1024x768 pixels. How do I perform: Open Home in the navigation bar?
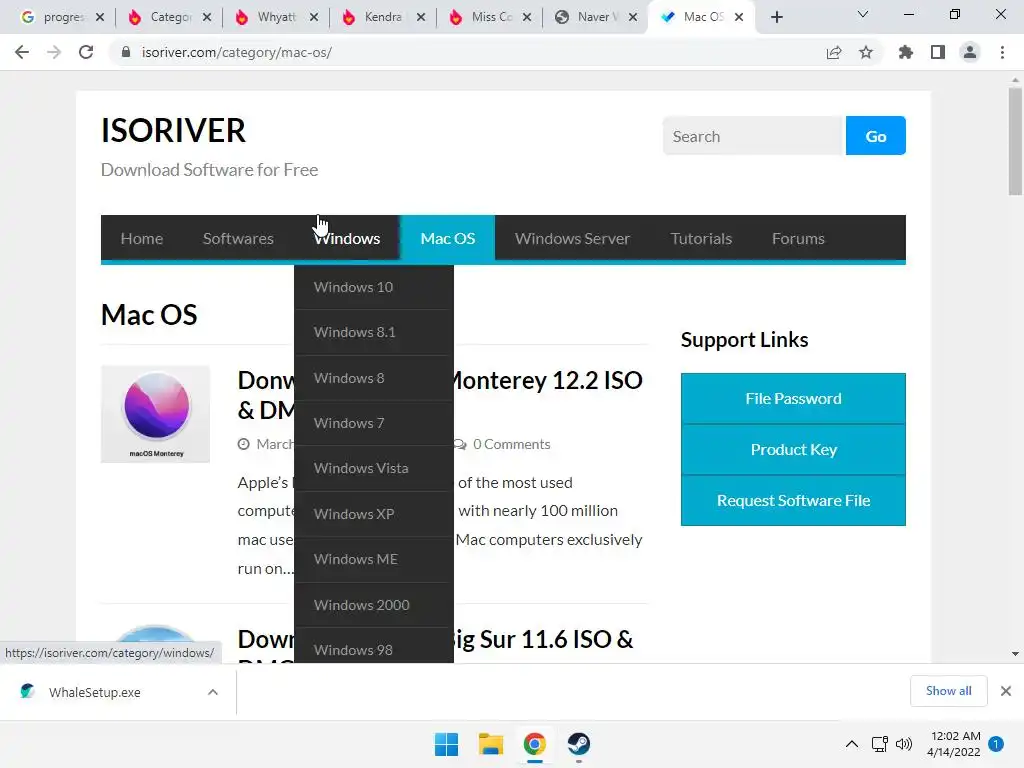click(x=142, y=238)
